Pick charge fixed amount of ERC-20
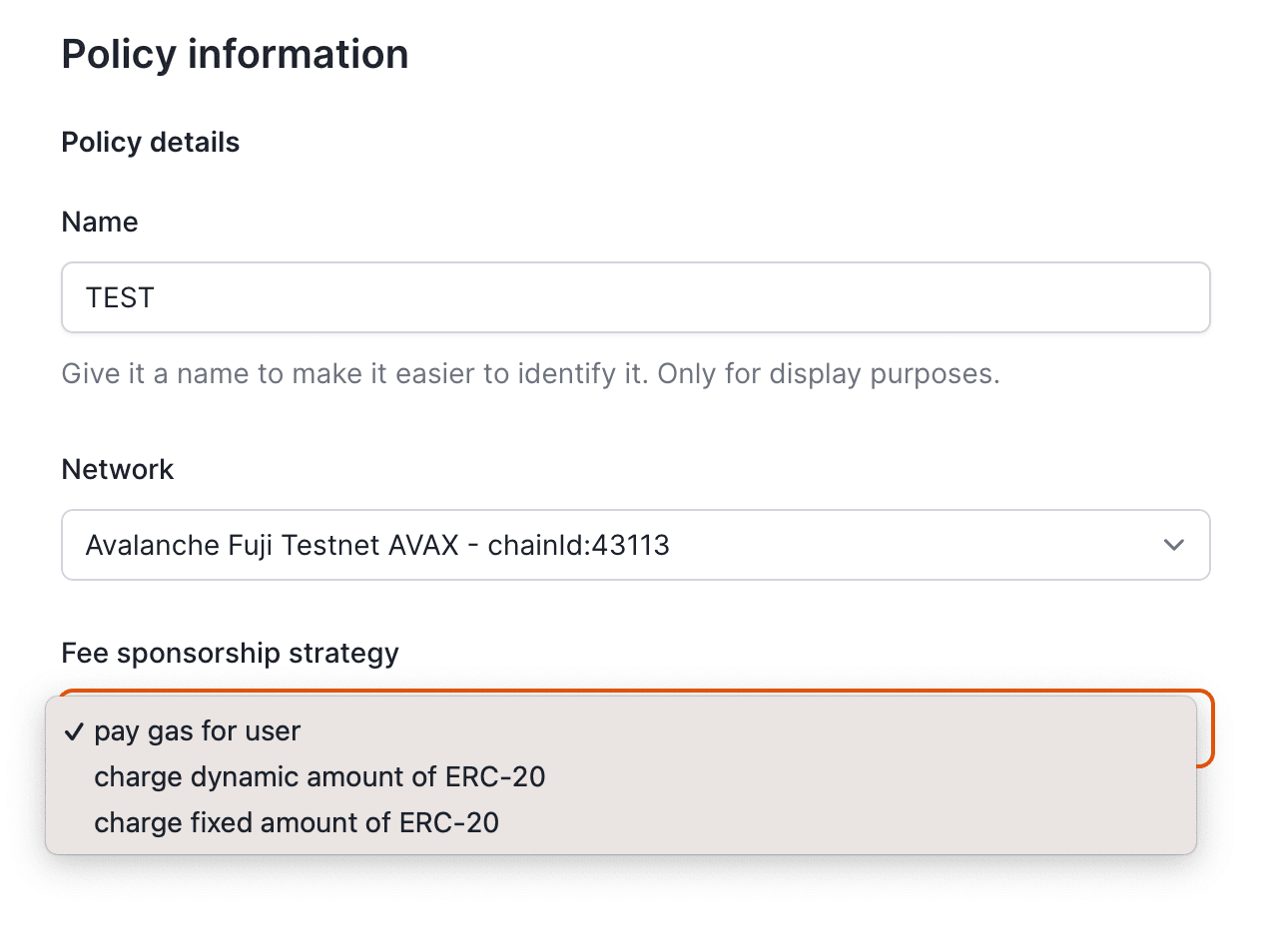 tap(621, 823)
